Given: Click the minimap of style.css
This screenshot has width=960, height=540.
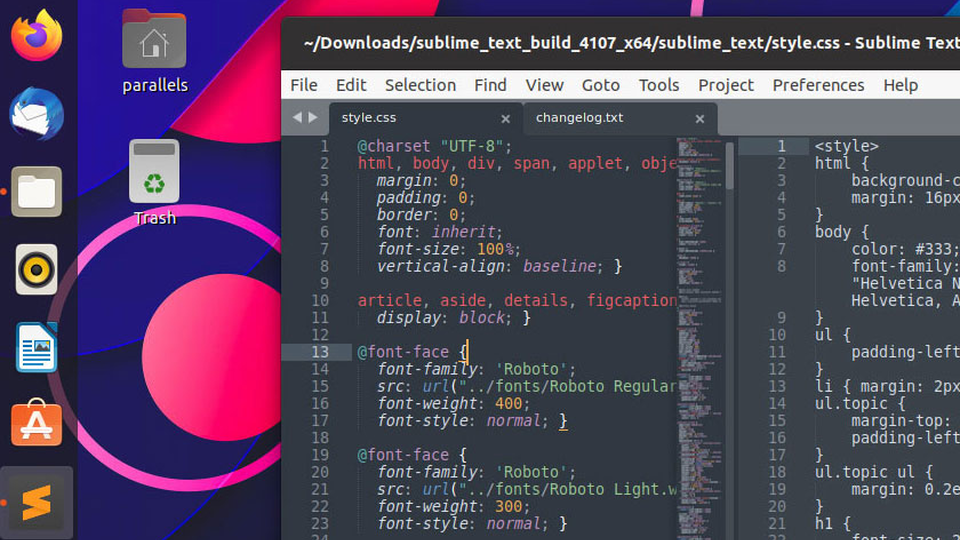Looking at the screenshot, I should pyautogui.click(x=700, y=338).
